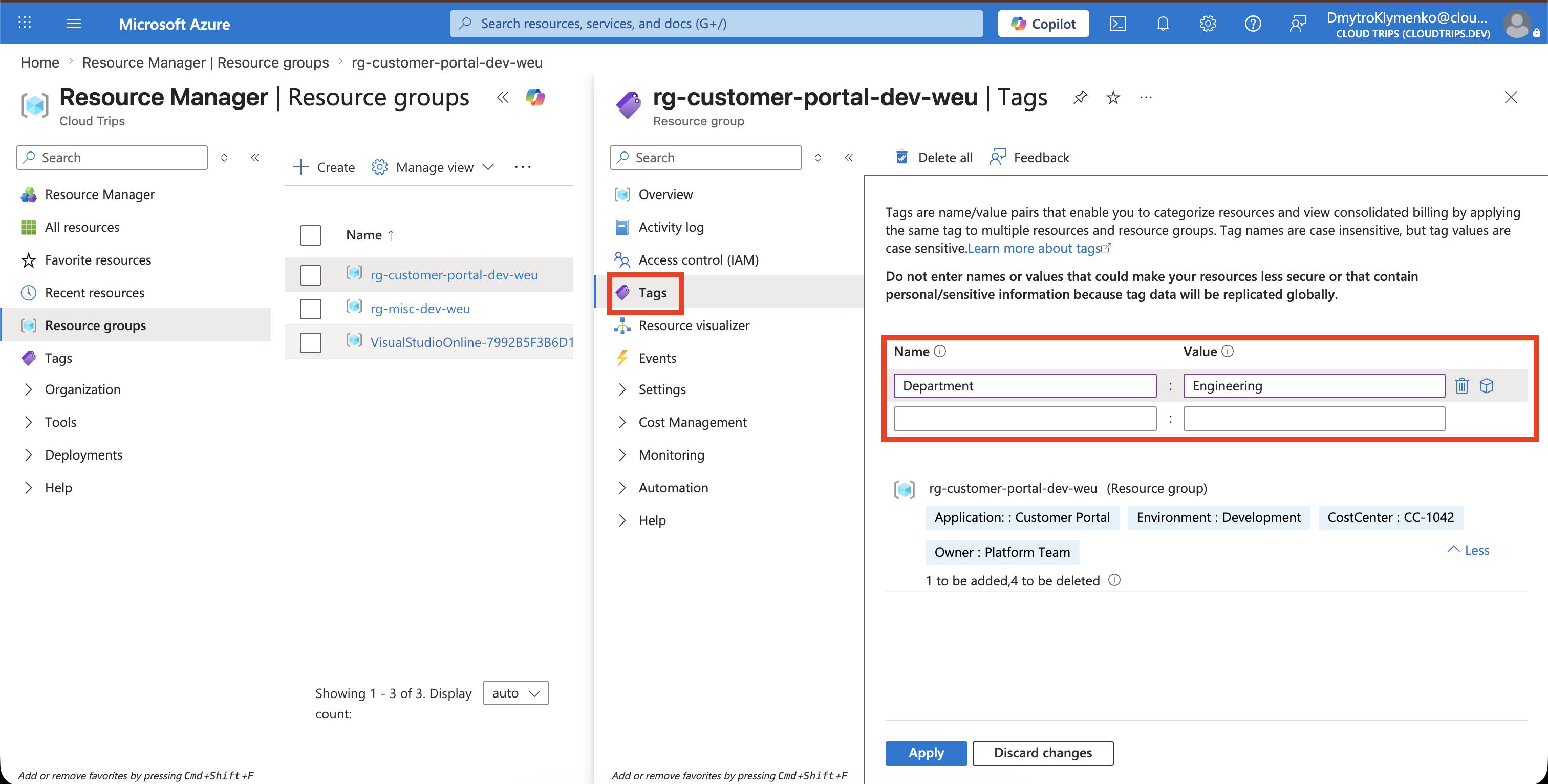Collapse the Resource groups blade with double chevron
Viewport: 1548px width, 784px height.
(503, 97)
